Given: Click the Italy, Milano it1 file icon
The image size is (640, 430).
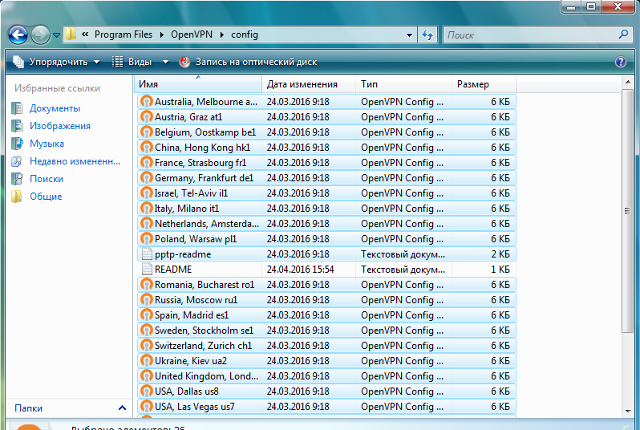Looking at the screenshot, I should point(146,208).
